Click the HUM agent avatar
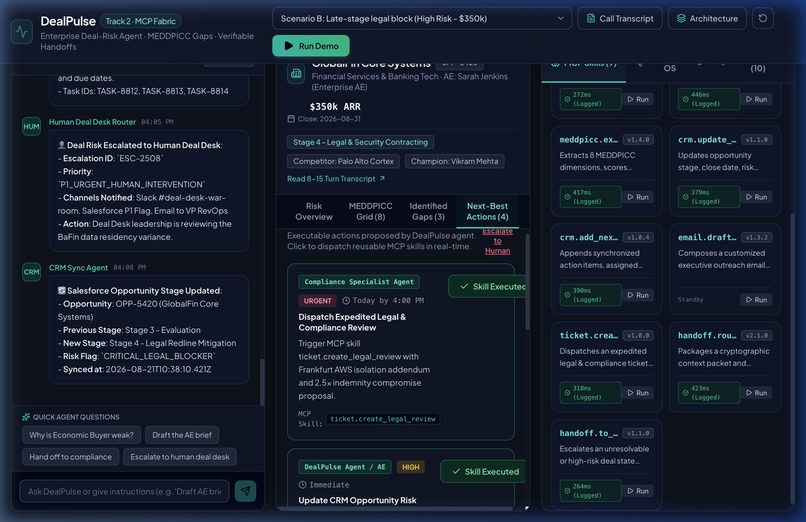This screenshot has height=522, width=806. [x=31, y=126]
